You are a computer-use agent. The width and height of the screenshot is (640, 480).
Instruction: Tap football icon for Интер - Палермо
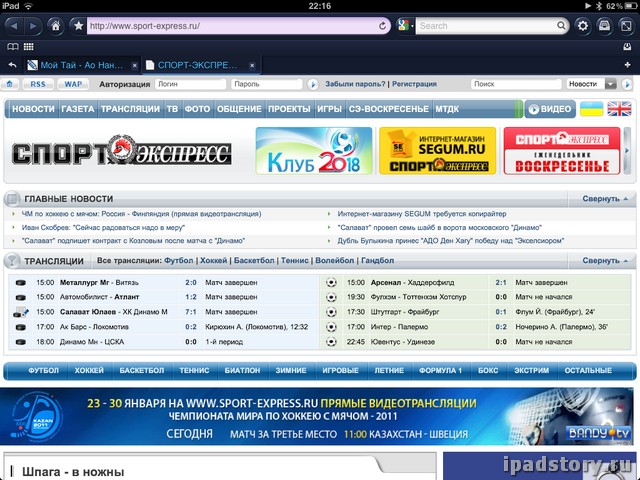331,327
